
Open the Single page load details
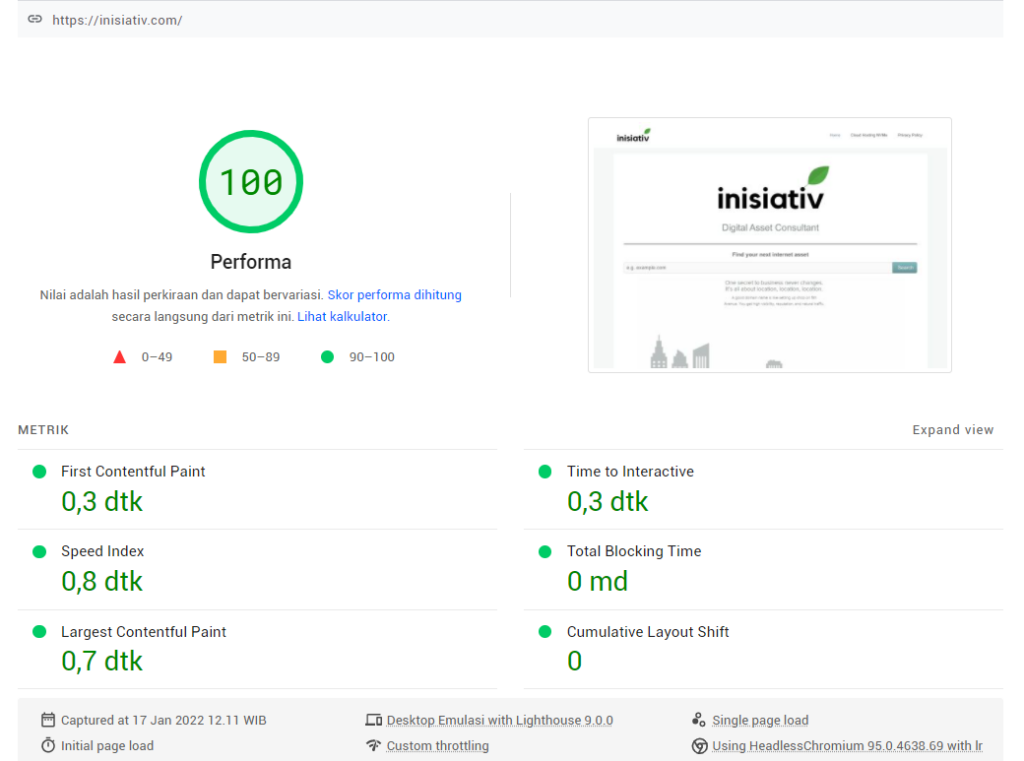(760, 721)
